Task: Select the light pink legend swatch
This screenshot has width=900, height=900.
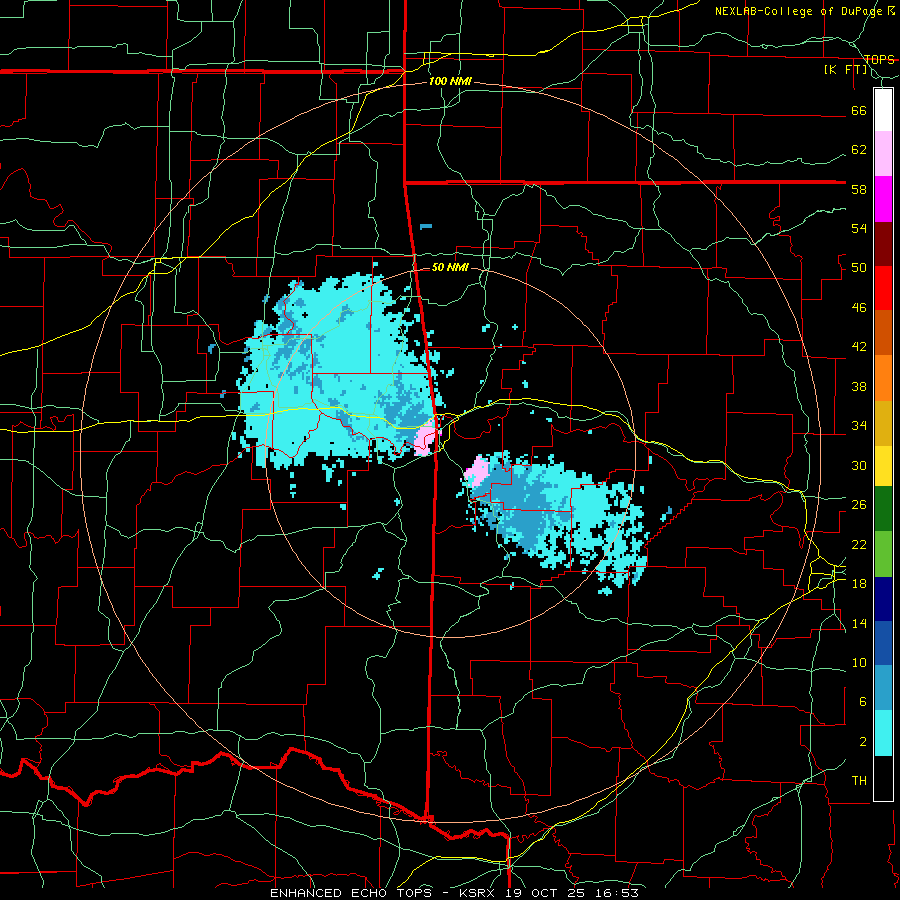Action: 883,154
